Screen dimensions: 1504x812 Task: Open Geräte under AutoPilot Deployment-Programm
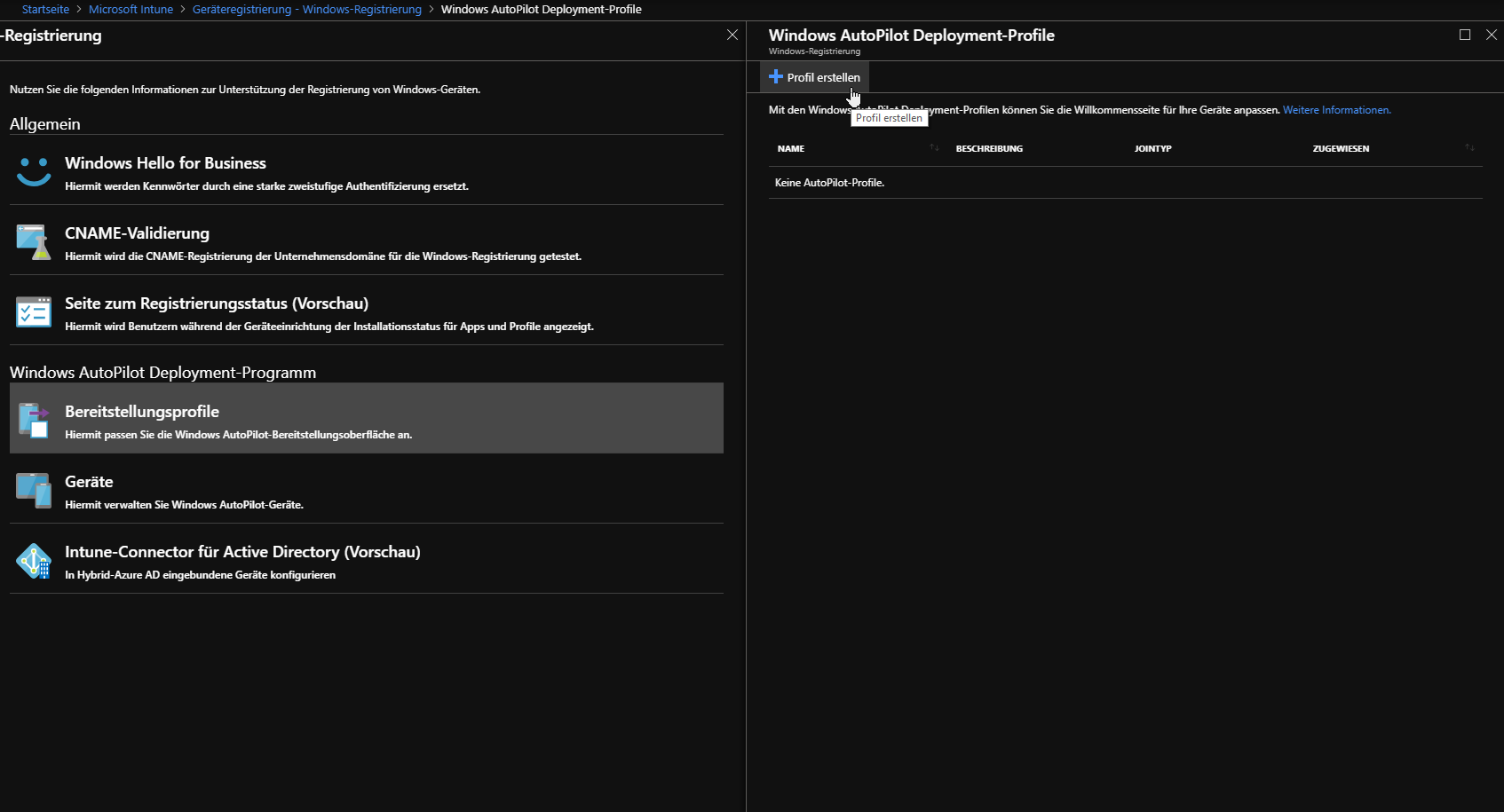coord(367,490)
